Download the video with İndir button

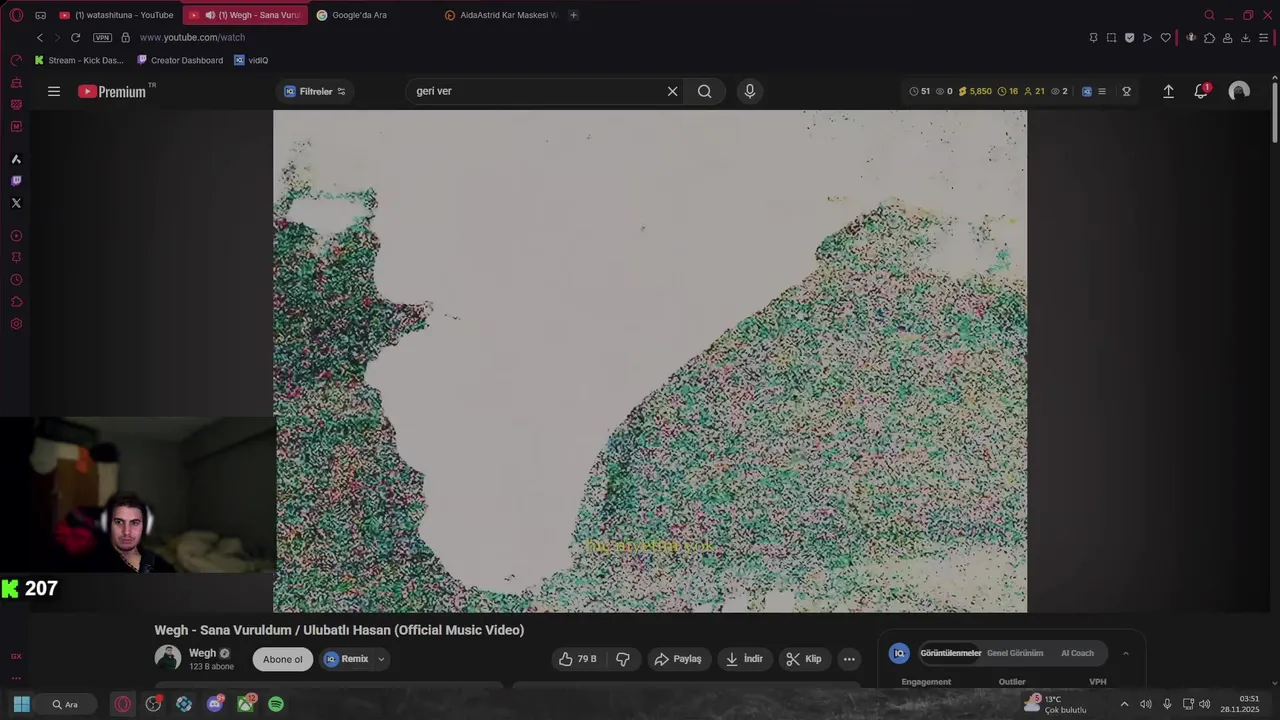744,659
